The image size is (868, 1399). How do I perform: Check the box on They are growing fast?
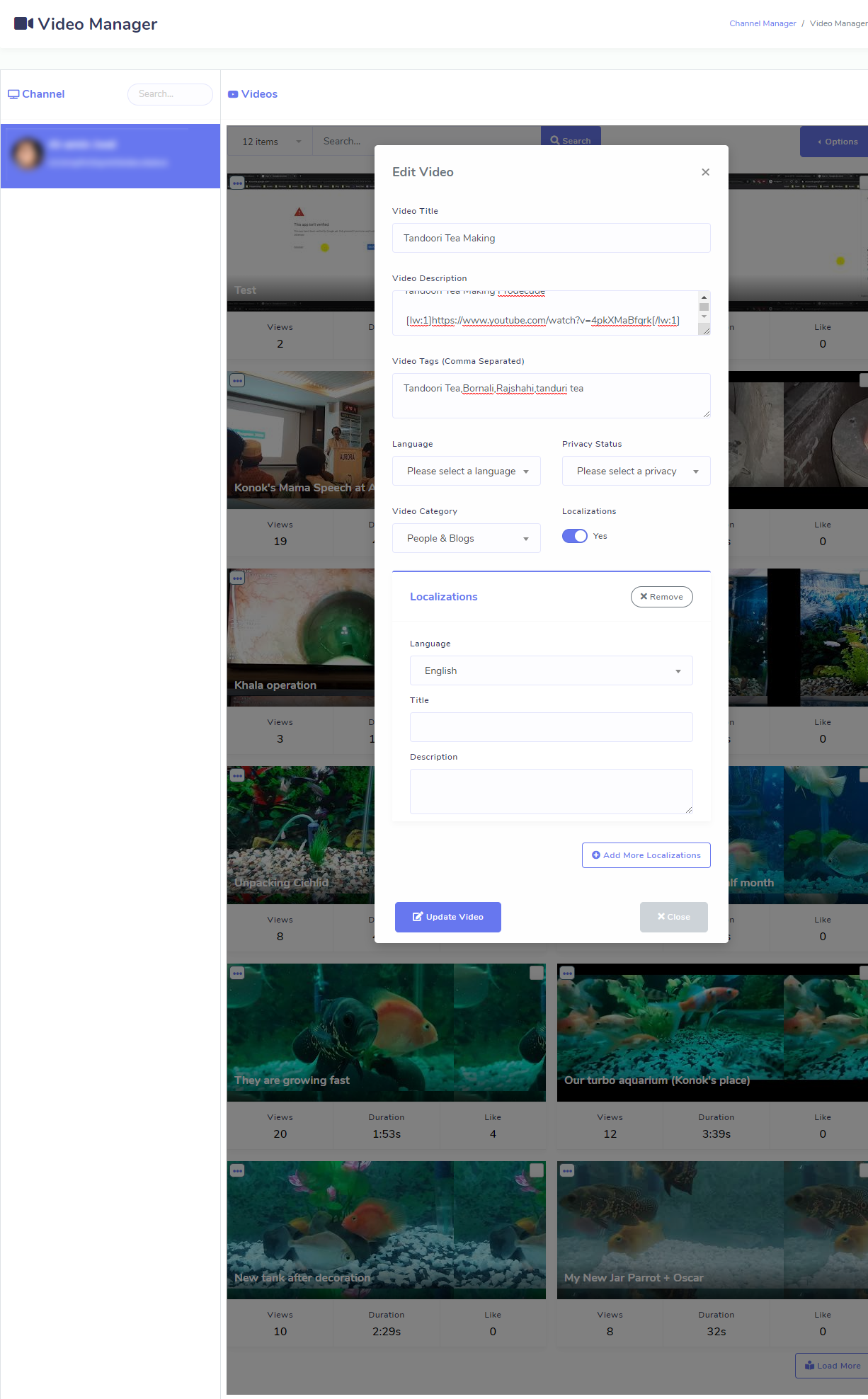coord(537,973)
